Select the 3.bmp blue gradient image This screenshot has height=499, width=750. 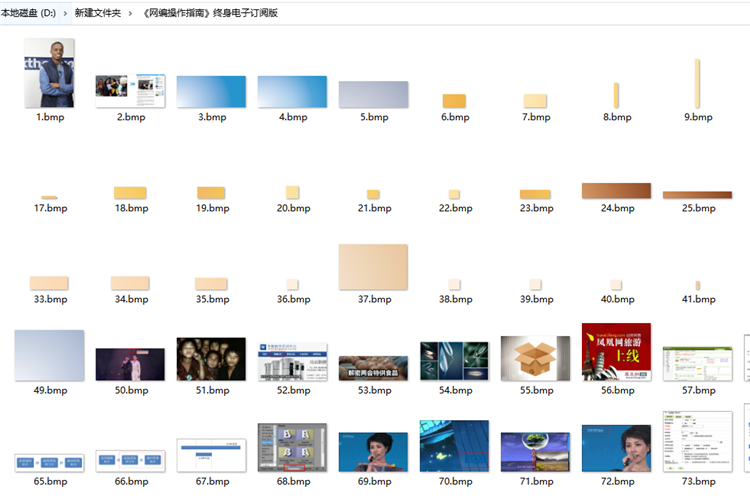pos(211,91)
